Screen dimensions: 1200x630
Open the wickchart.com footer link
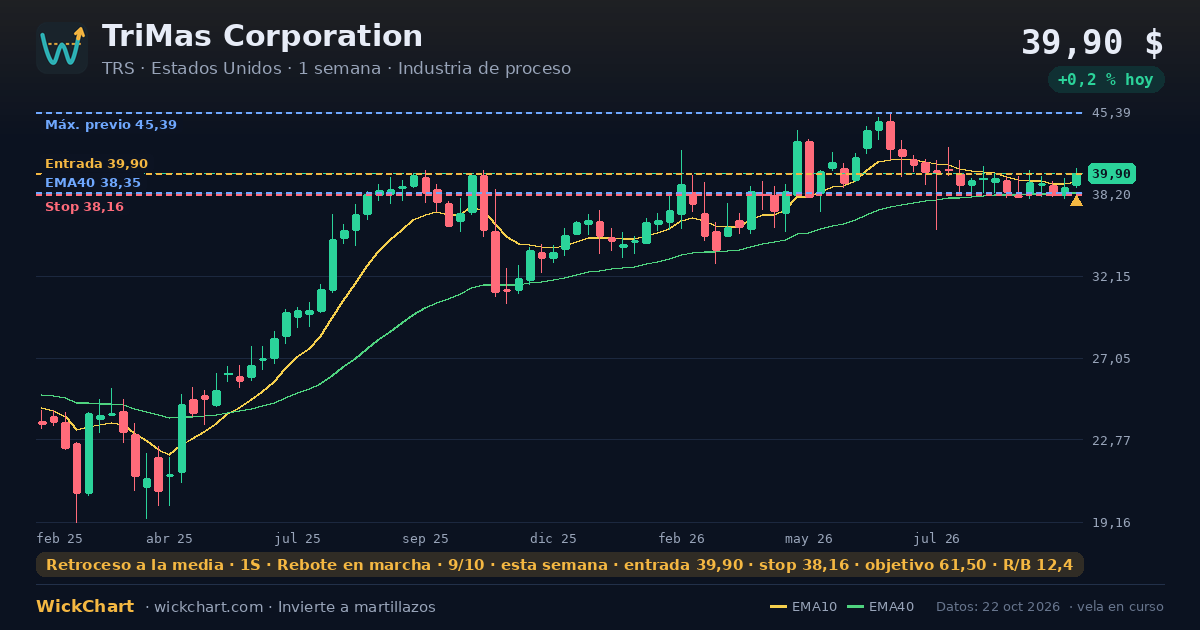pyautogui.click(x=208, y=607)
